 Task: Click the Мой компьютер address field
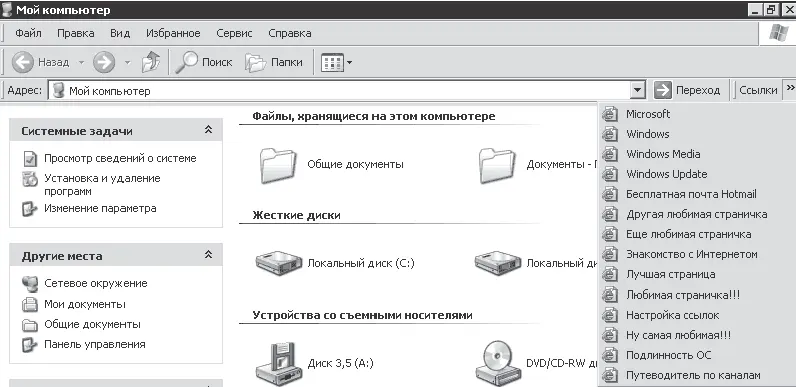(340, 91)
